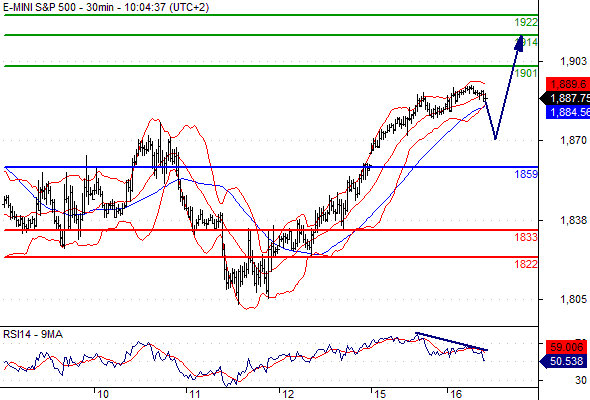Click the 1,870 price axis value

(573, 140)
